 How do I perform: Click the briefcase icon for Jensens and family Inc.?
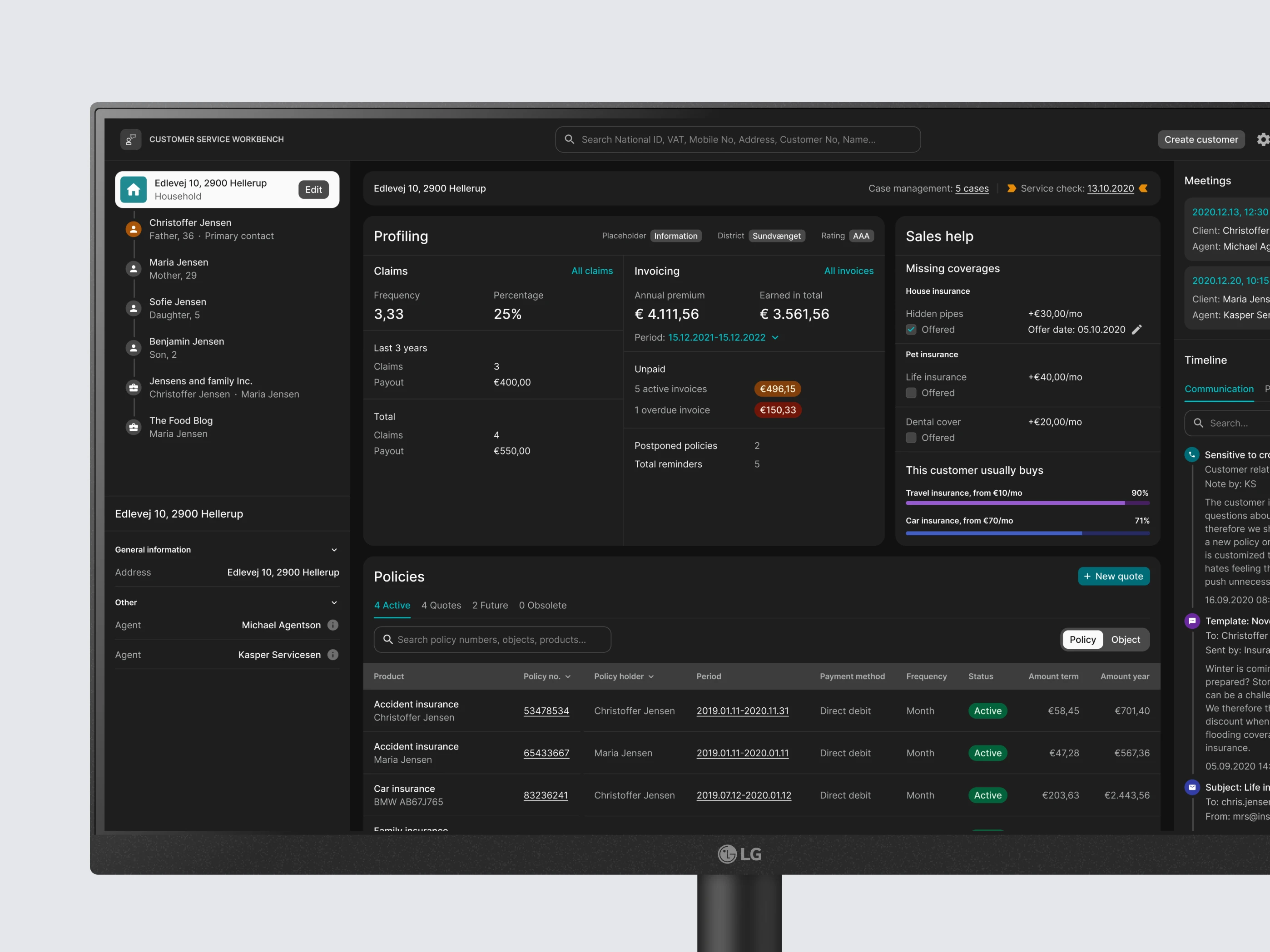click(x=133, y=387)
